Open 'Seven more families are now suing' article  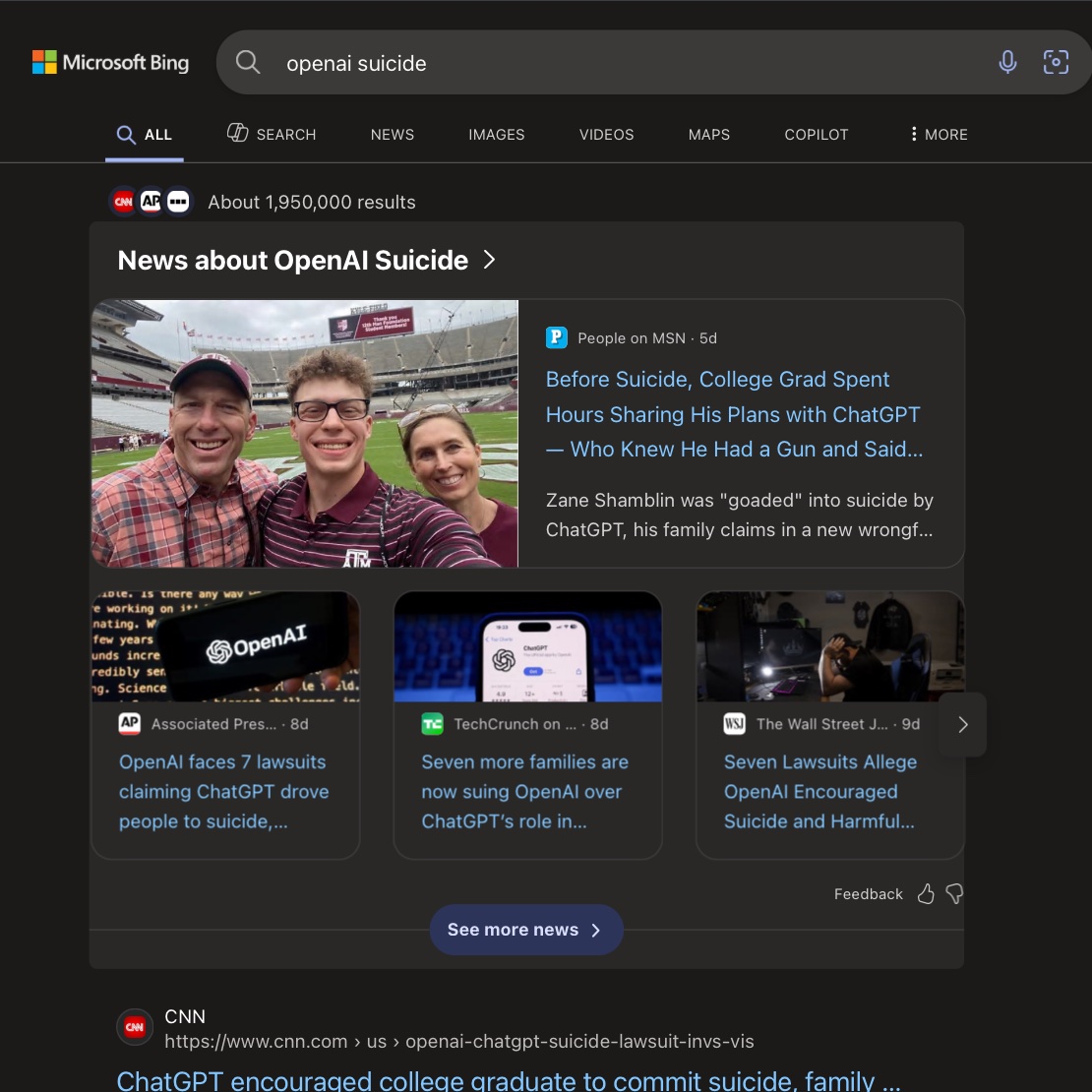524,792
